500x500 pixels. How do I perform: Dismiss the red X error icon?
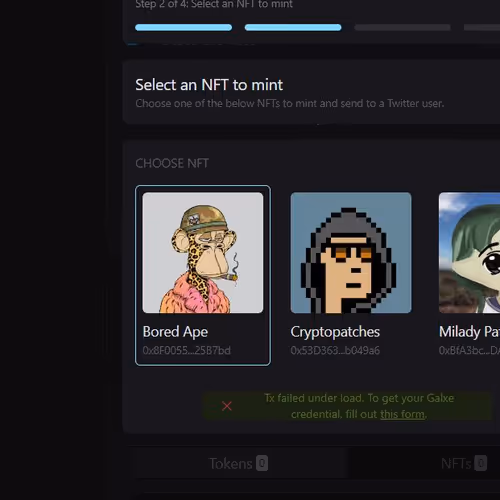tap(227, 406)
